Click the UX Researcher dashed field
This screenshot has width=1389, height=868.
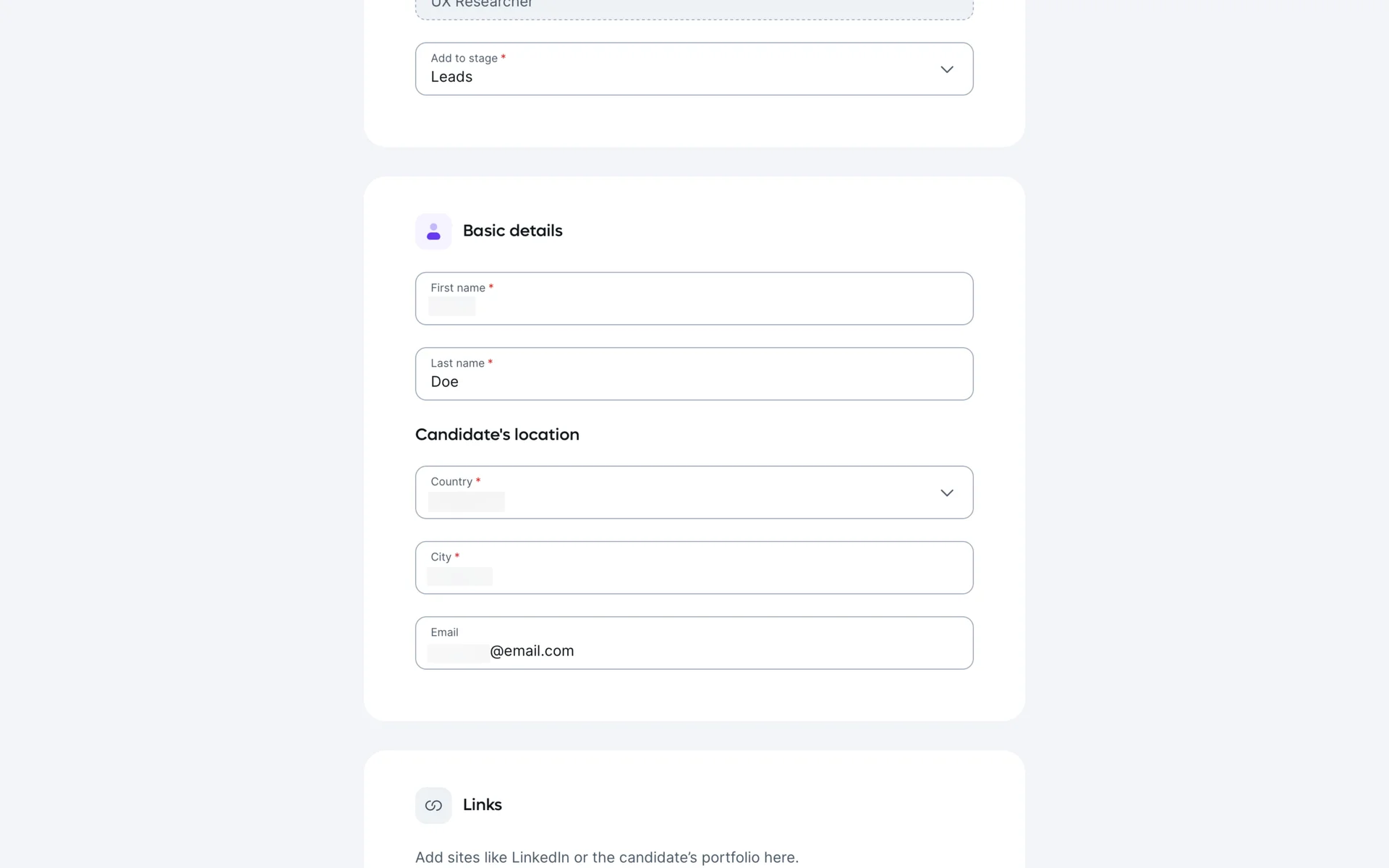tap(693, 7)
